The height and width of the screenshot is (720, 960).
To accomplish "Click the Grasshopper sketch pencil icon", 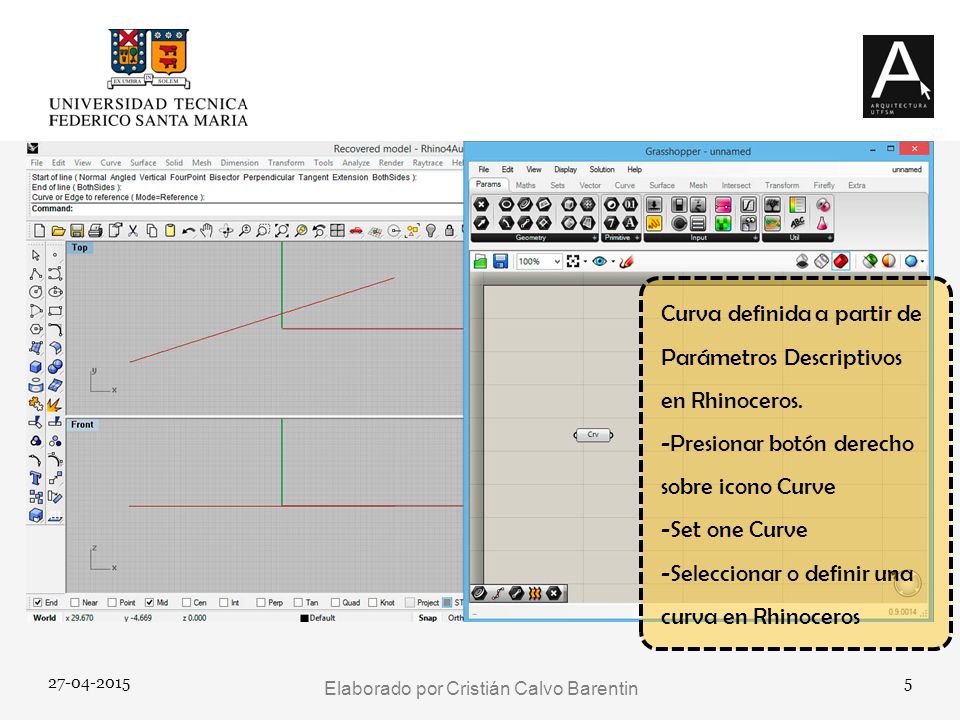I will point(626,262).
